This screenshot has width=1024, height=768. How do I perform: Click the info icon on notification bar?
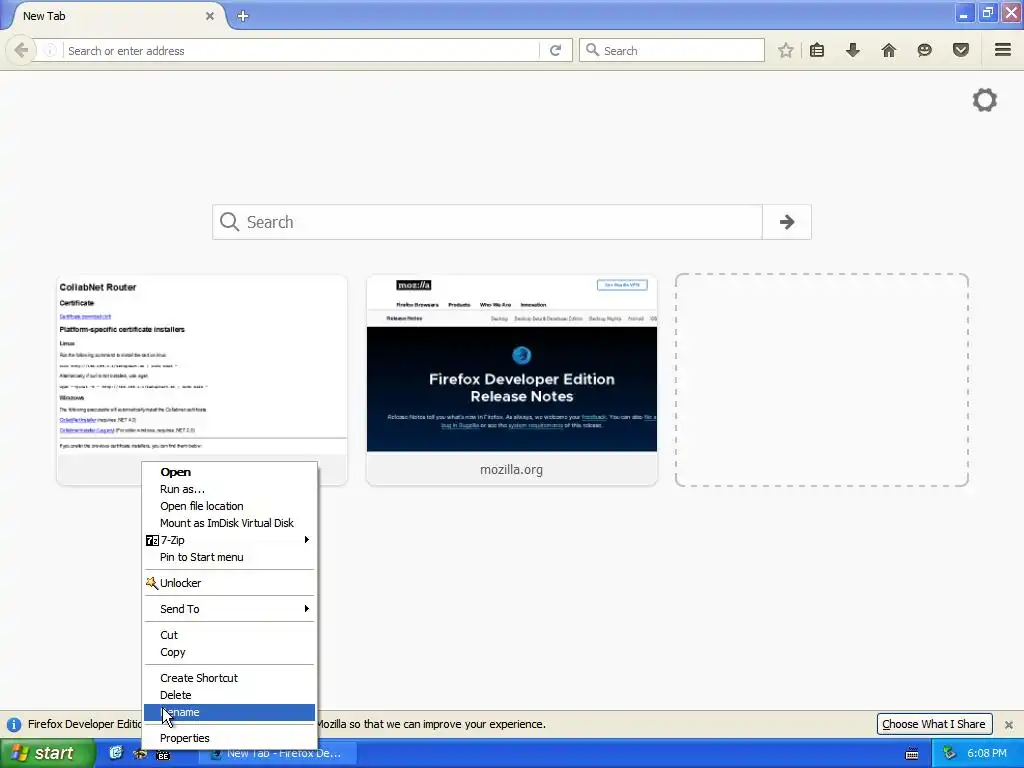[14, 724]
